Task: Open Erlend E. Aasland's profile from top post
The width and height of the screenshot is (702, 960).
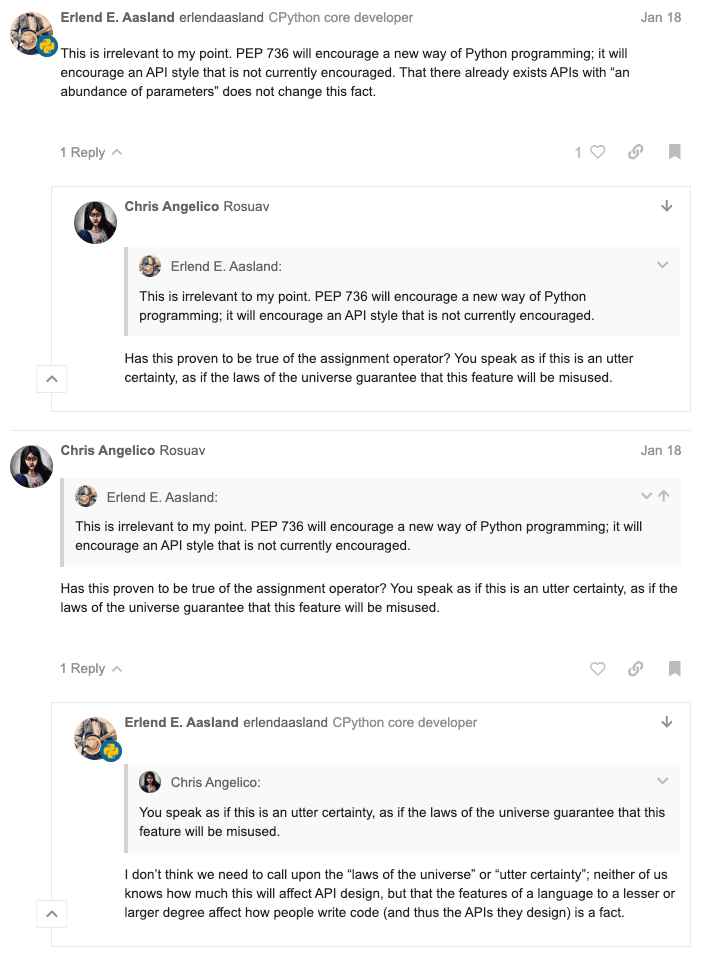Action: pyautogui.click(x=115, y=17)
